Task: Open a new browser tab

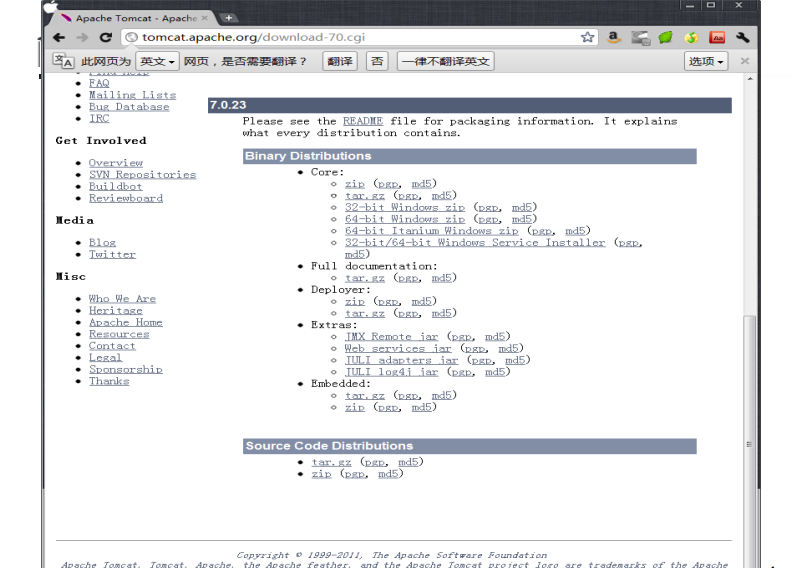Action: (x=229, y=18)
